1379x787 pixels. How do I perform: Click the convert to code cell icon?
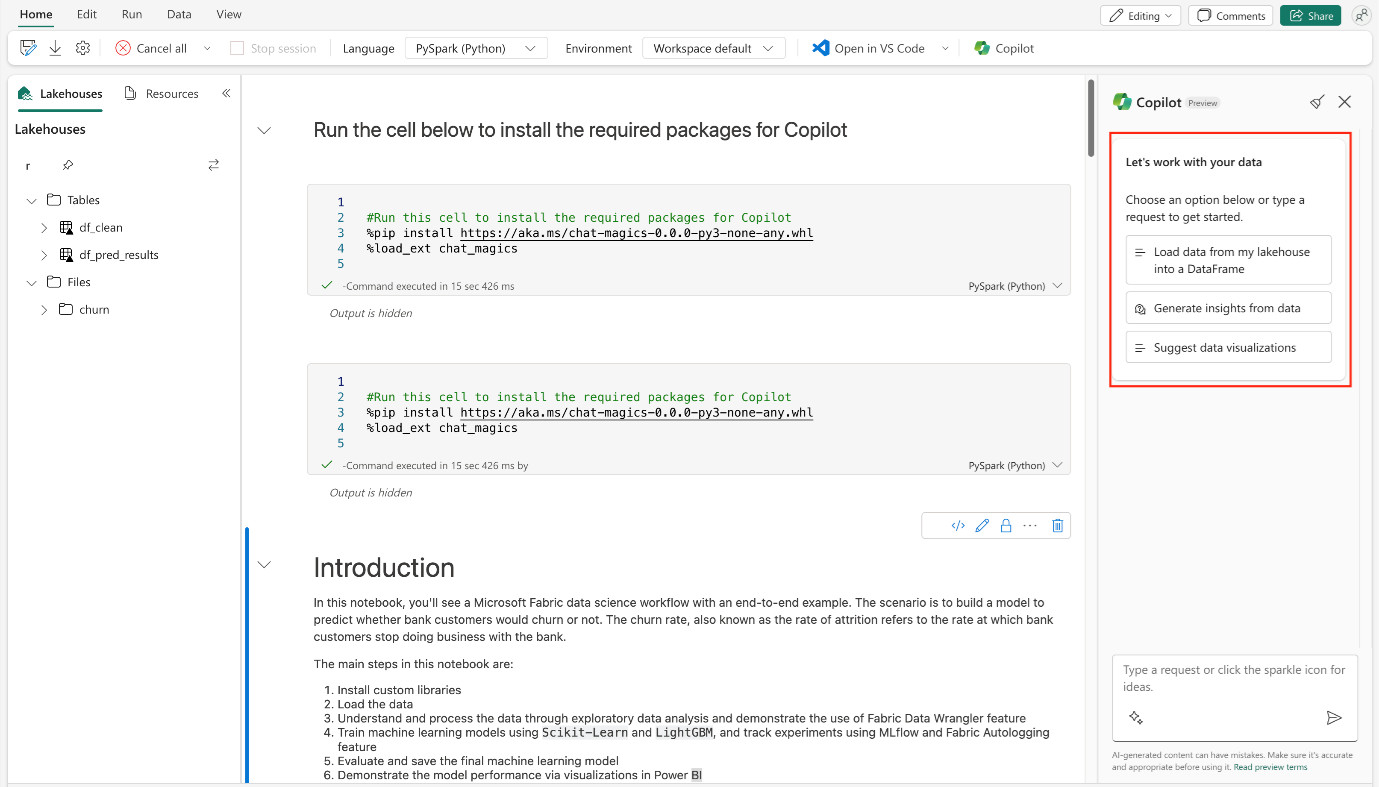click(958, 525)
